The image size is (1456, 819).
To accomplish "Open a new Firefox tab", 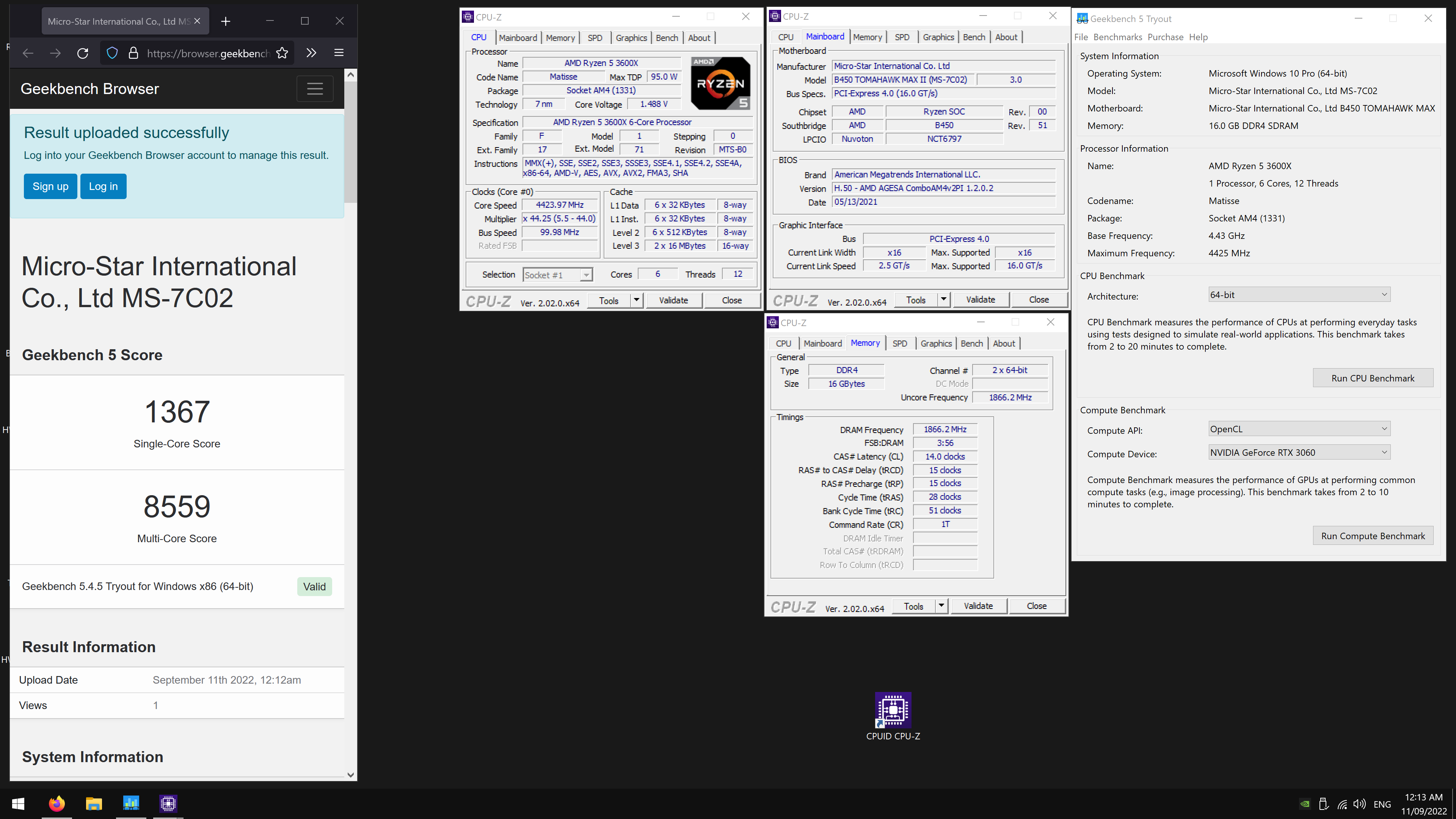I will [226, 22].
